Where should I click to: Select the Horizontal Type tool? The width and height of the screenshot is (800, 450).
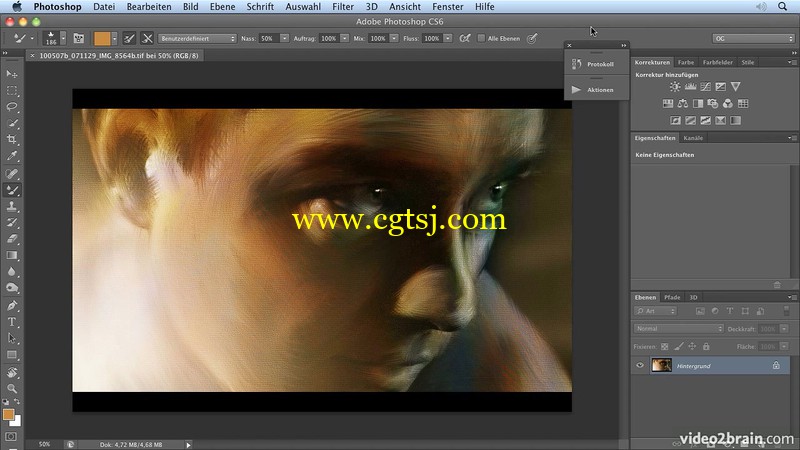coord(12,322)
